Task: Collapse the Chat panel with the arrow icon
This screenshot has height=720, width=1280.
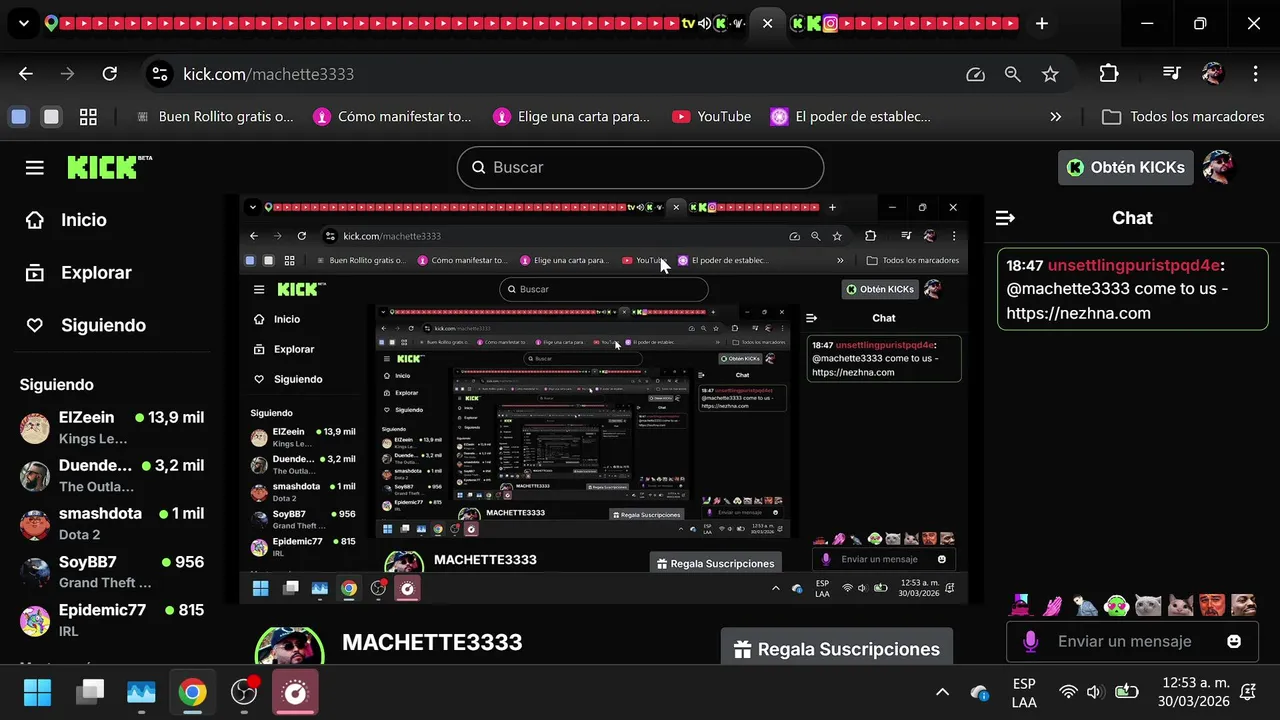Action: (1005, 218)
